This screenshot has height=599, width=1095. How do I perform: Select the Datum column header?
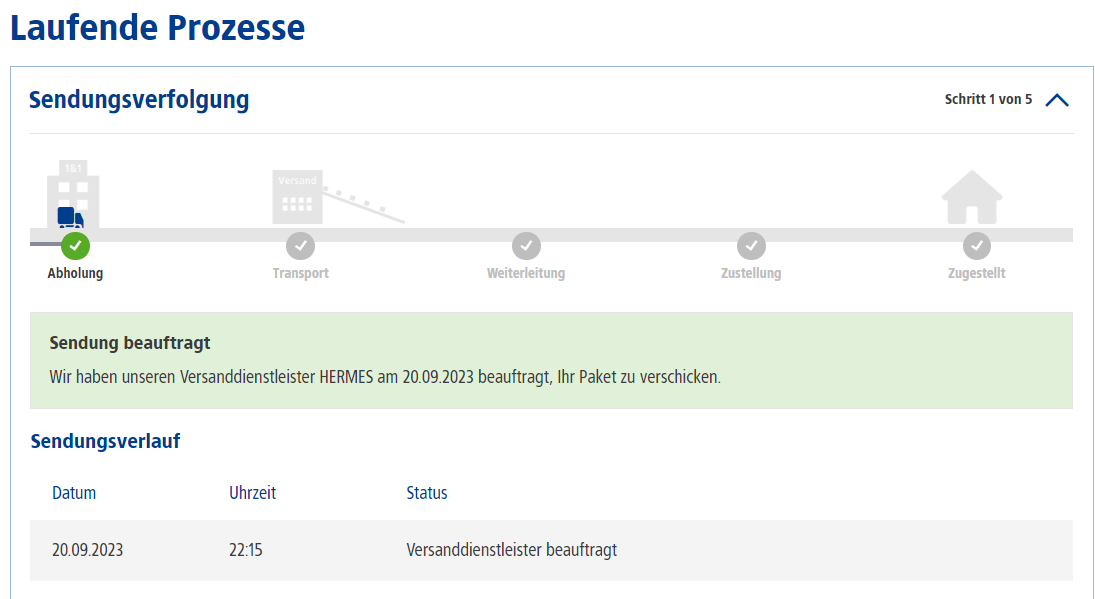click(x=74, y=493)
